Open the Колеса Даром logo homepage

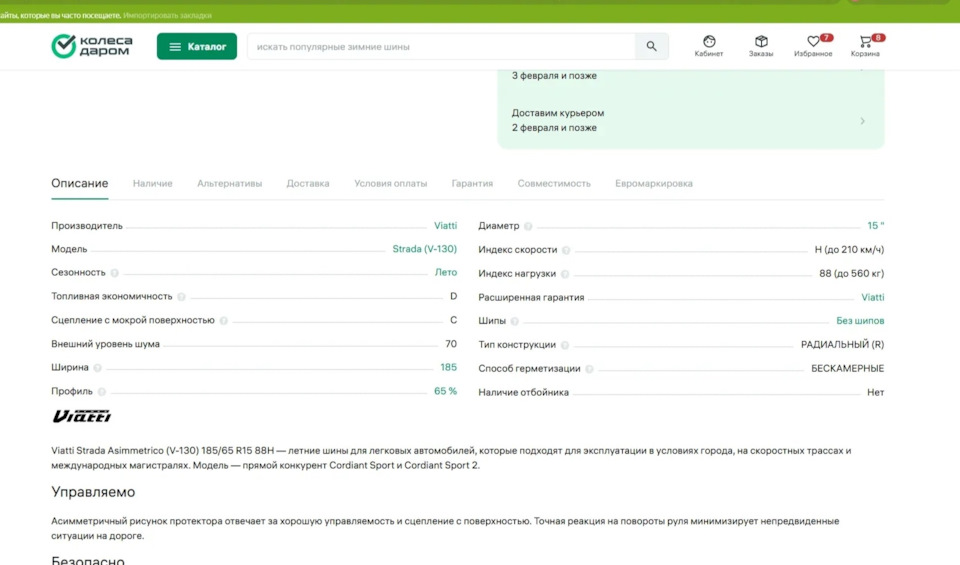(x=92, y=47)
